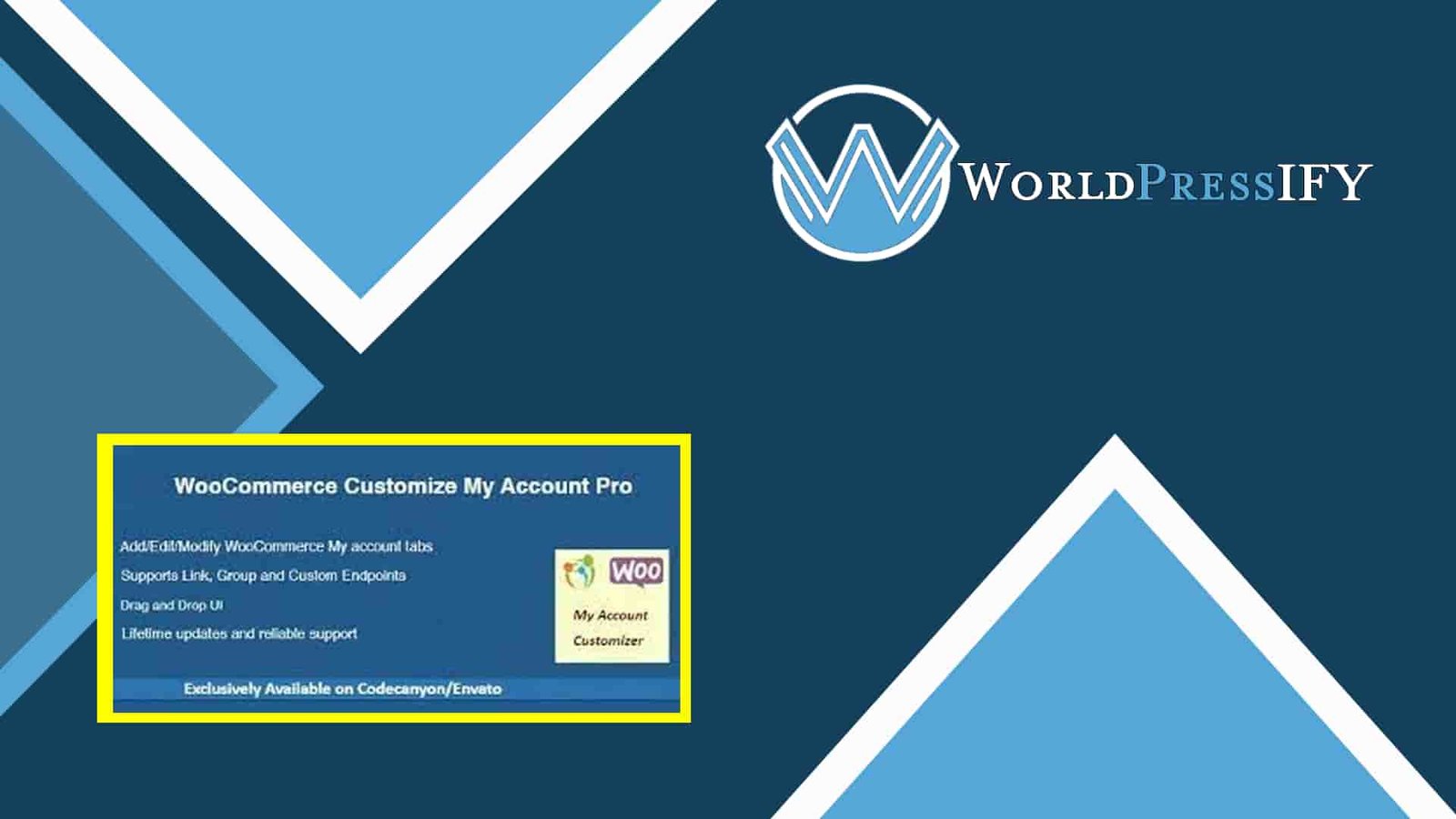Click the 'Drag and Drop UI' feature line
Image resolution: width=1456 pixels, height=819 pixels.
click(171, 605)
